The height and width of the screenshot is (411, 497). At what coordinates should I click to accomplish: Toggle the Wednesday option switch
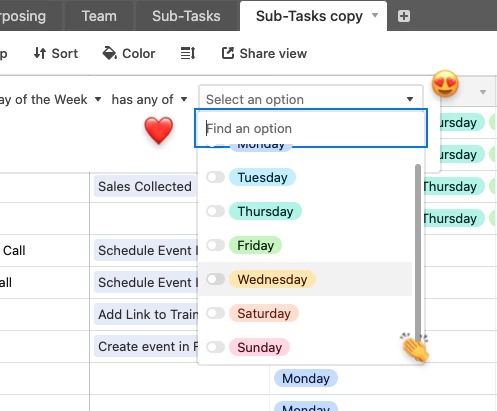coord(215,279)
